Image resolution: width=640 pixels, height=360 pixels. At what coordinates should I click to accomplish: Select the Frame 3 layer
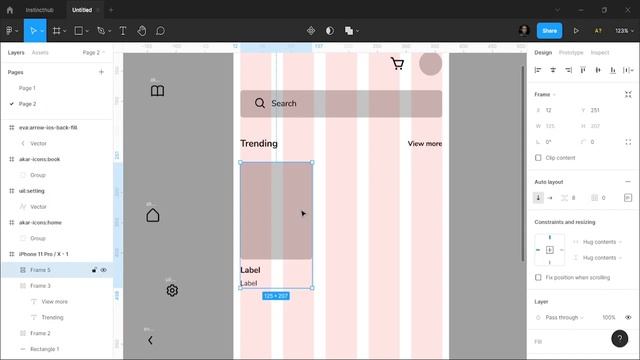click(x=40, y=286)
